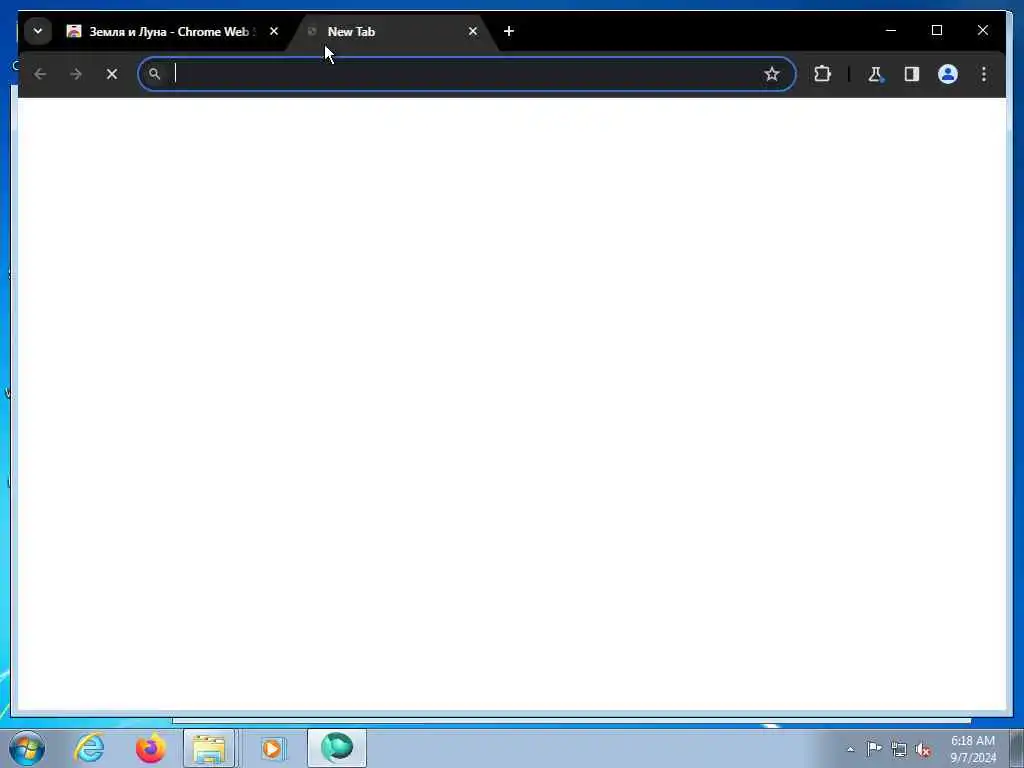Viewport: 1024px width, 768px height.
Task: Stop loading the page
Action: pos(112,74)
